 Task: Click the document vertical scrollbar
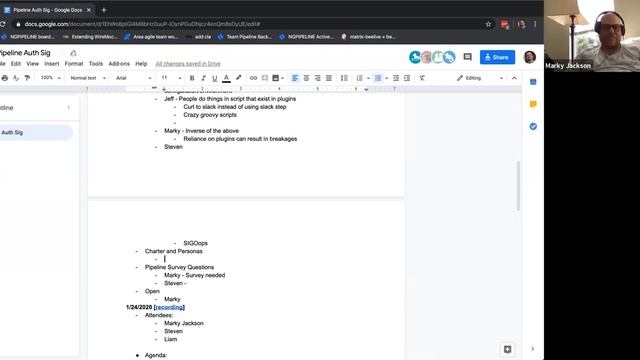(x=518, y=186)
